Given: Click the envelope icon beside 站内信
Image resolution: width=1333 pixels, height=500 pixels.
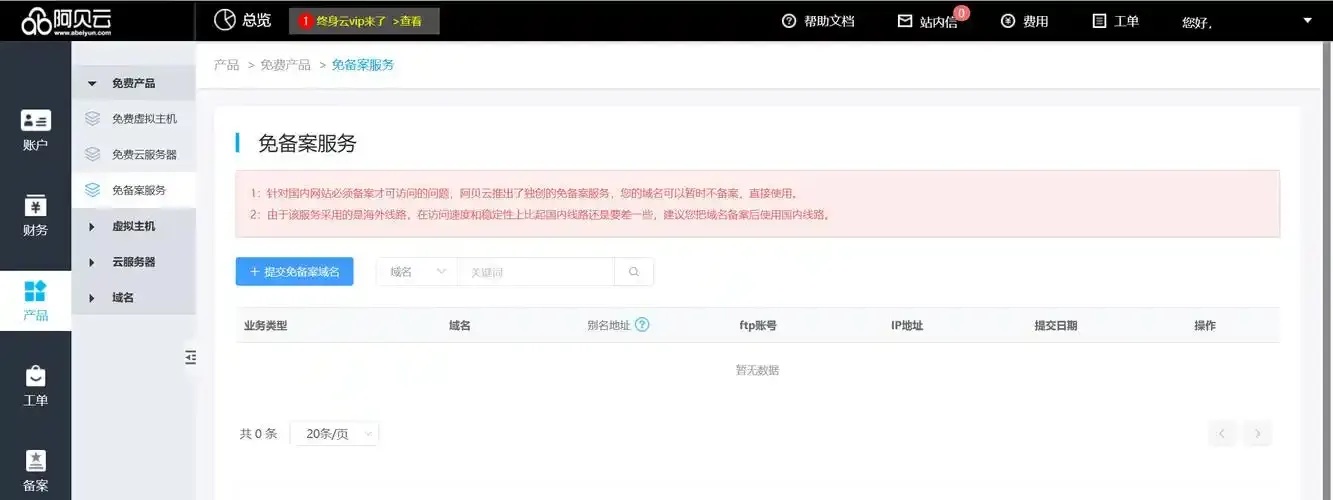Looking at the screenshot, I should [x=905, y=21].
